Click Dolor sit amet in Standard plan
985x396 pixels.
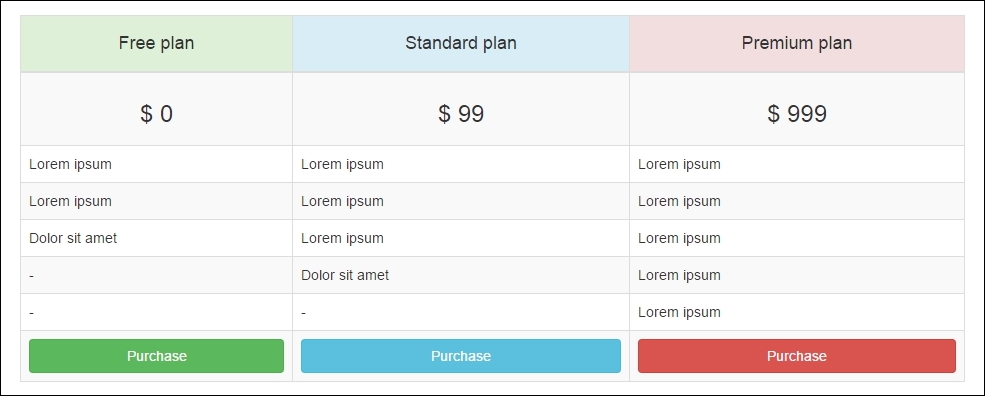(345, 275)
